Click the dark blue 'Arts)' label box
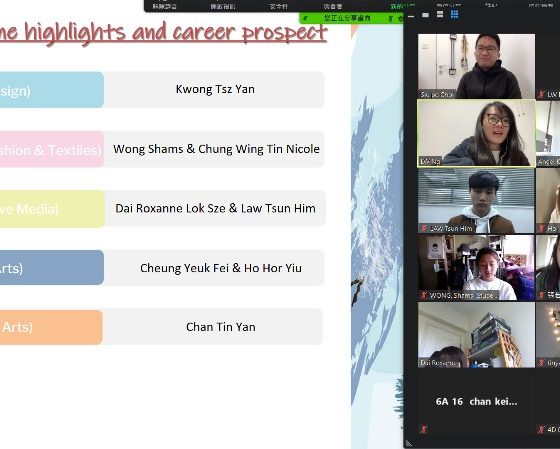This screenshot has height=449, width=560. (52, 268)
